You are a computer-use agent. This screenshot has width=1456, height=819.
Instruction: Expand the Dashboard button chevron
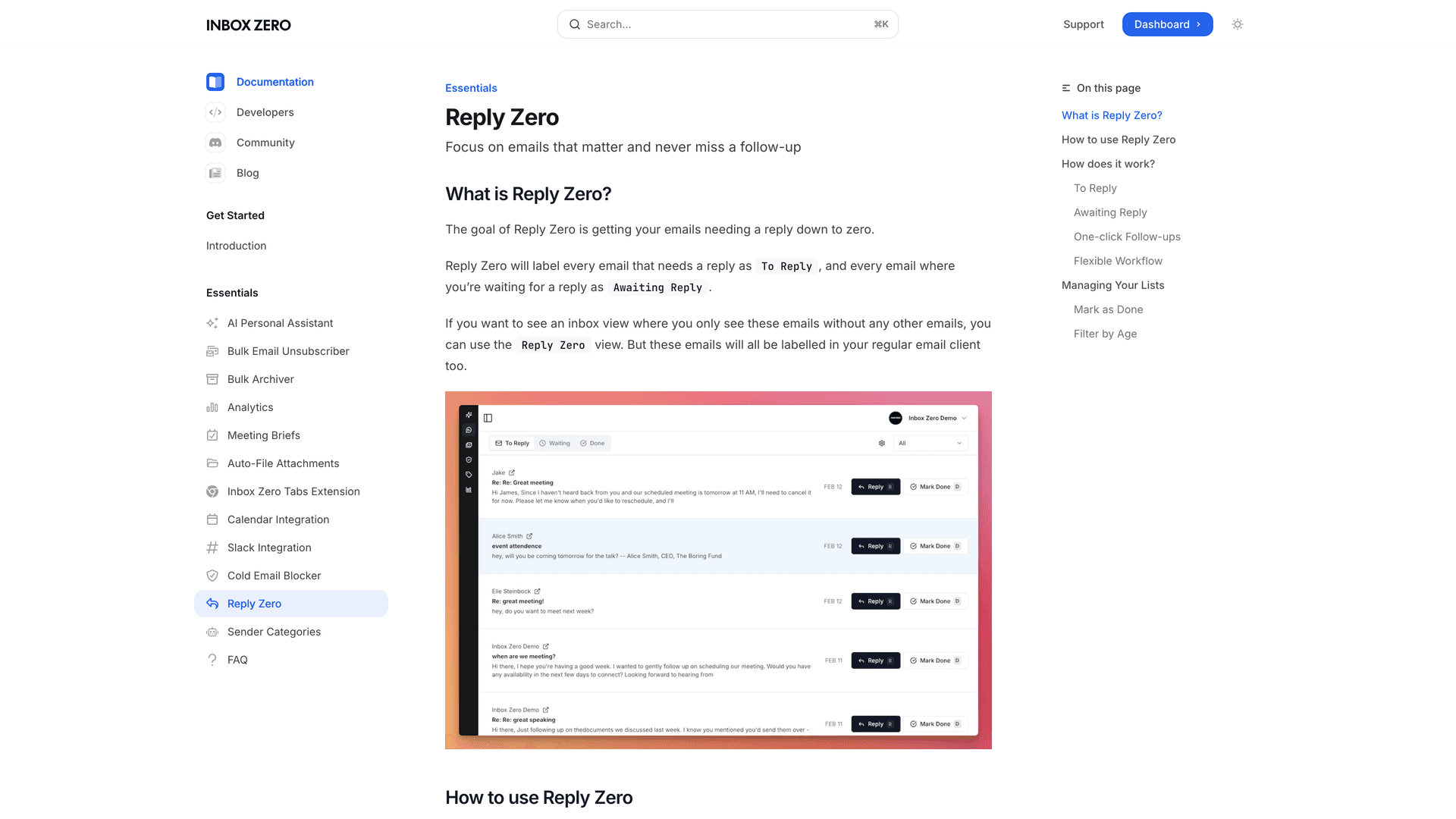tap(1198, 24)
